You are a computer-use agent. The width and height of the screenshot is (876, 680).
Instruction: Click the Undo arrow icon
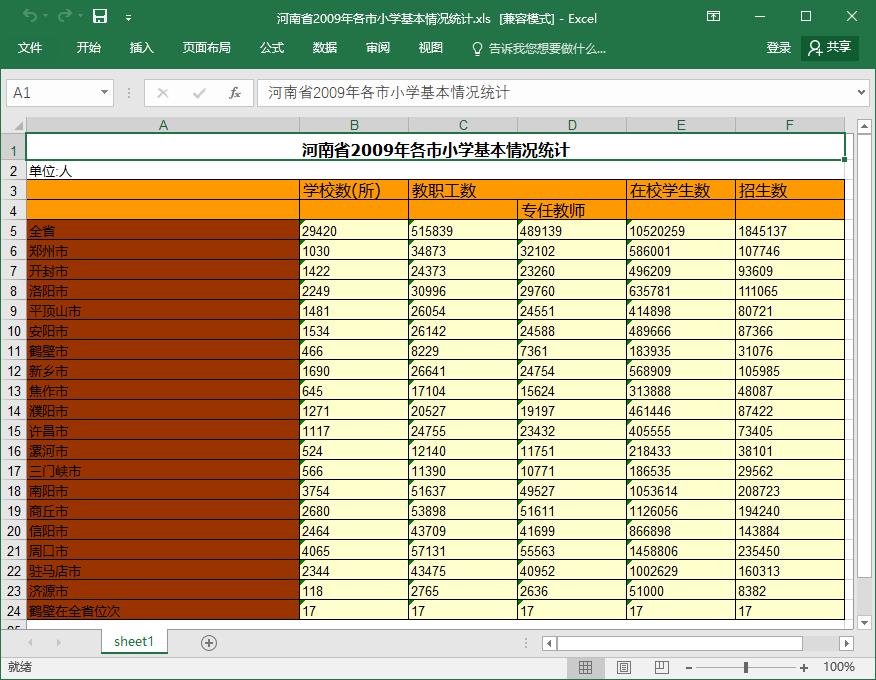(30, 16)
